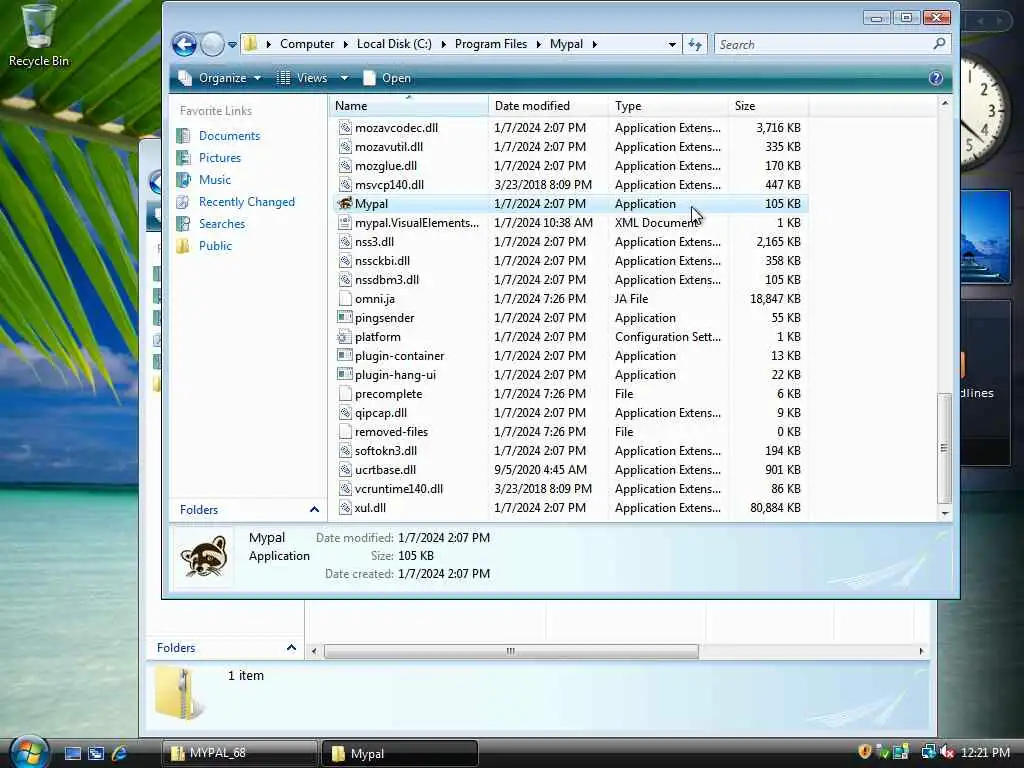1024x768 pixels.
Task: Select the pingsender application icon
Action: tap(345, 317)
